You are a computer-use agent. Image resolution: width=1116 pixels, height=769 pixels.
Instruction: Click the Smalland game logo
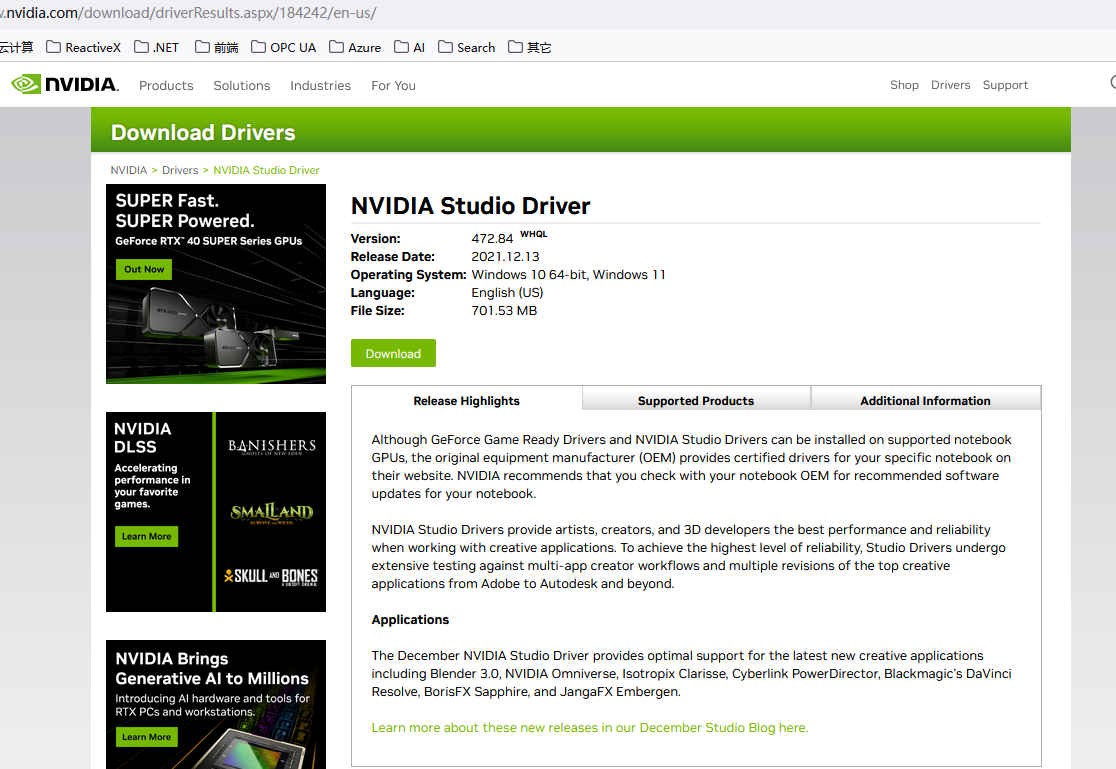(x=271, y=513)
